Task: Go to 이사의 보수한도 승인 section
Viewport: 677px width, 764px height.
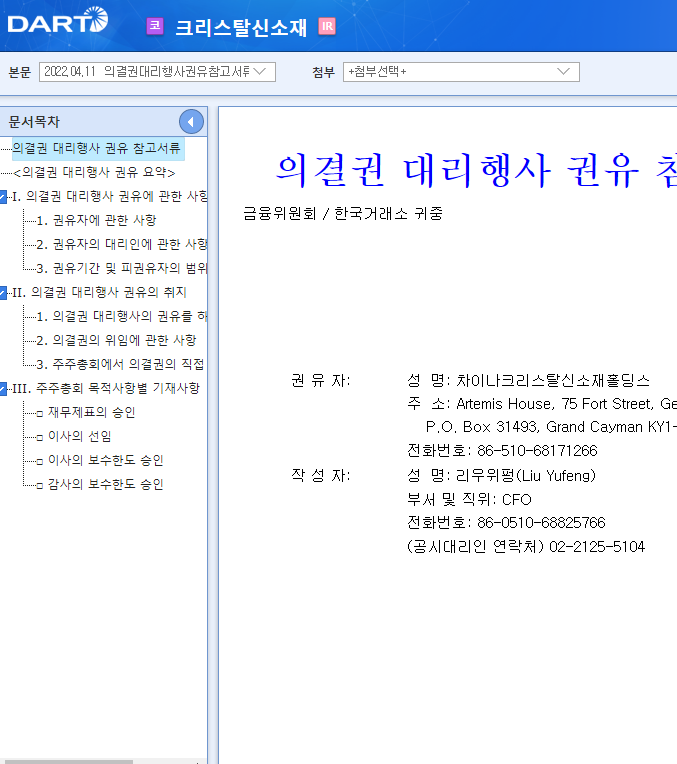Action: (100, 460)
